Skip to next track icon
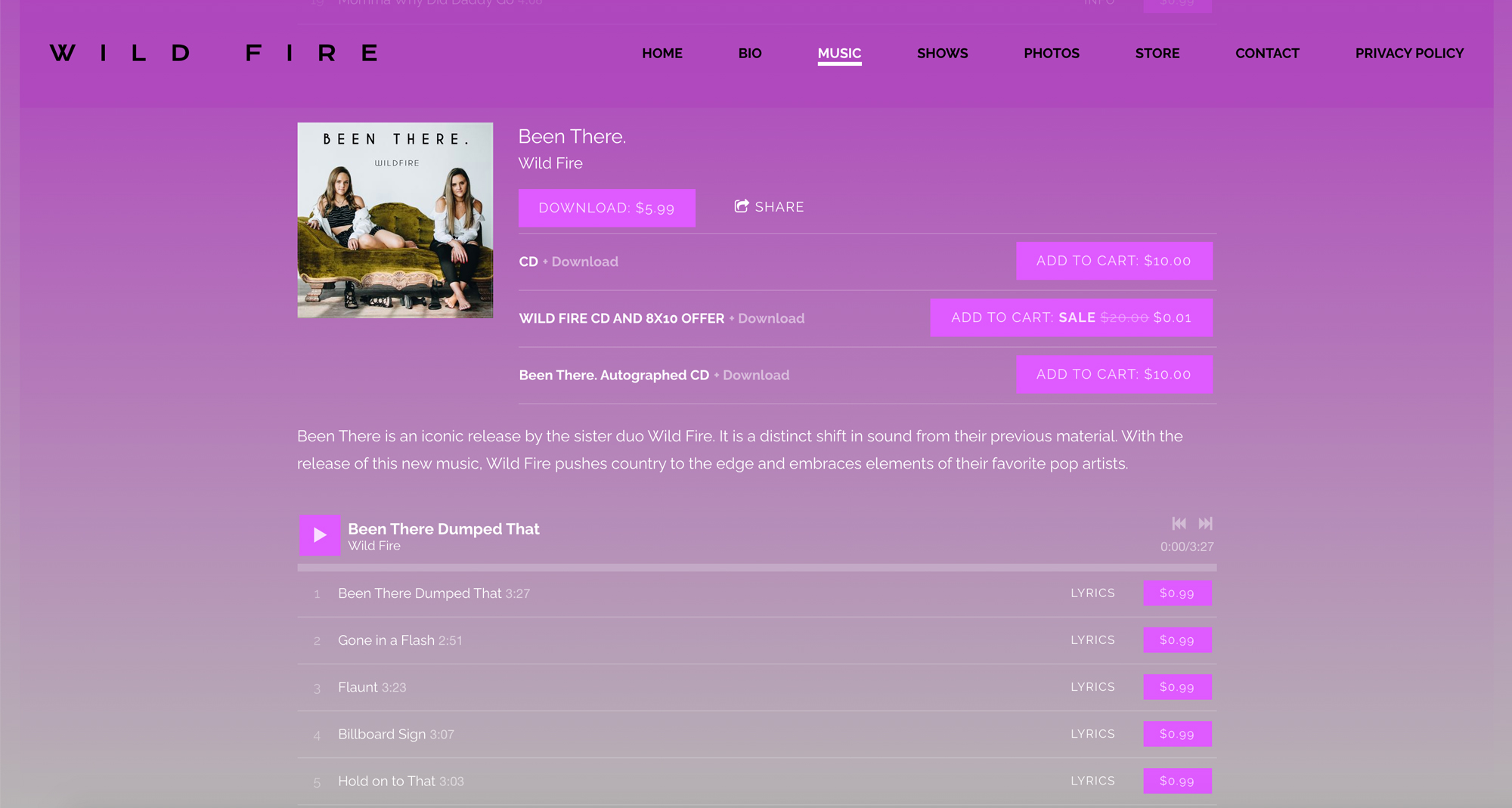The image size is (1512, 808). click(1206, 523)
